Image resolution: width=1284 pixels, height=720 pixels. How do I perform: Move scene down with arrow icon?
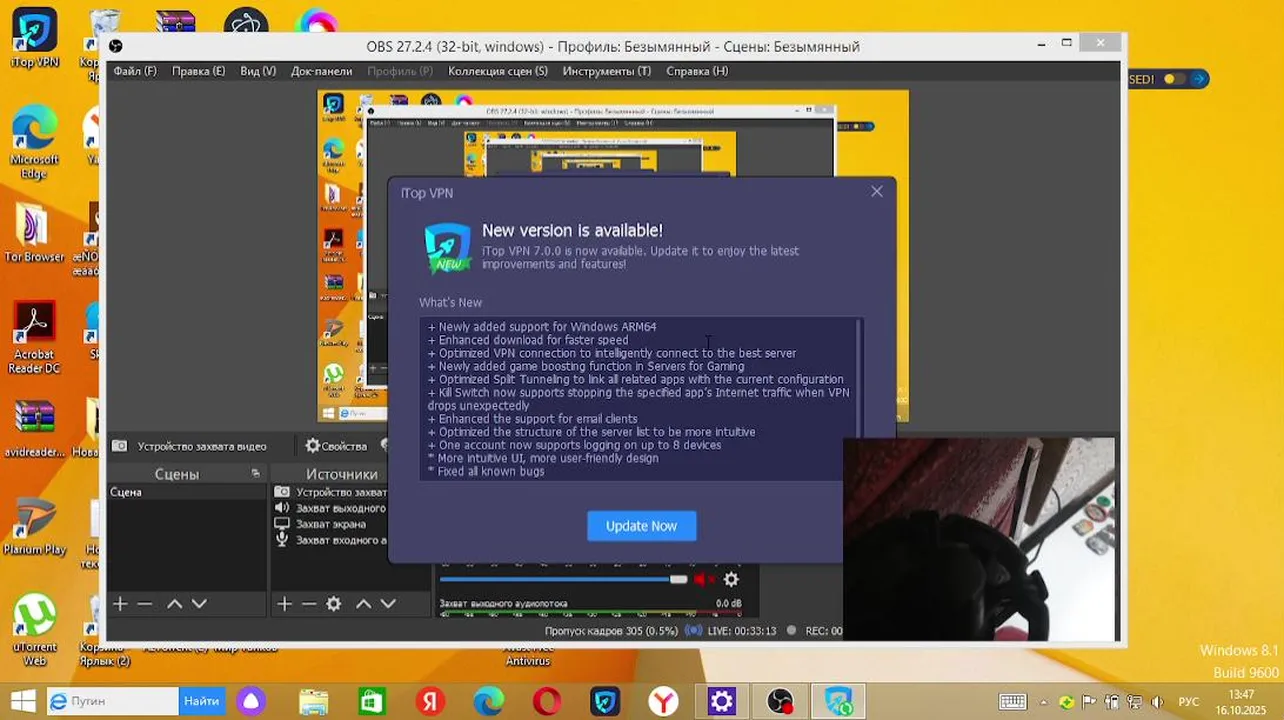tap(199, 603)
